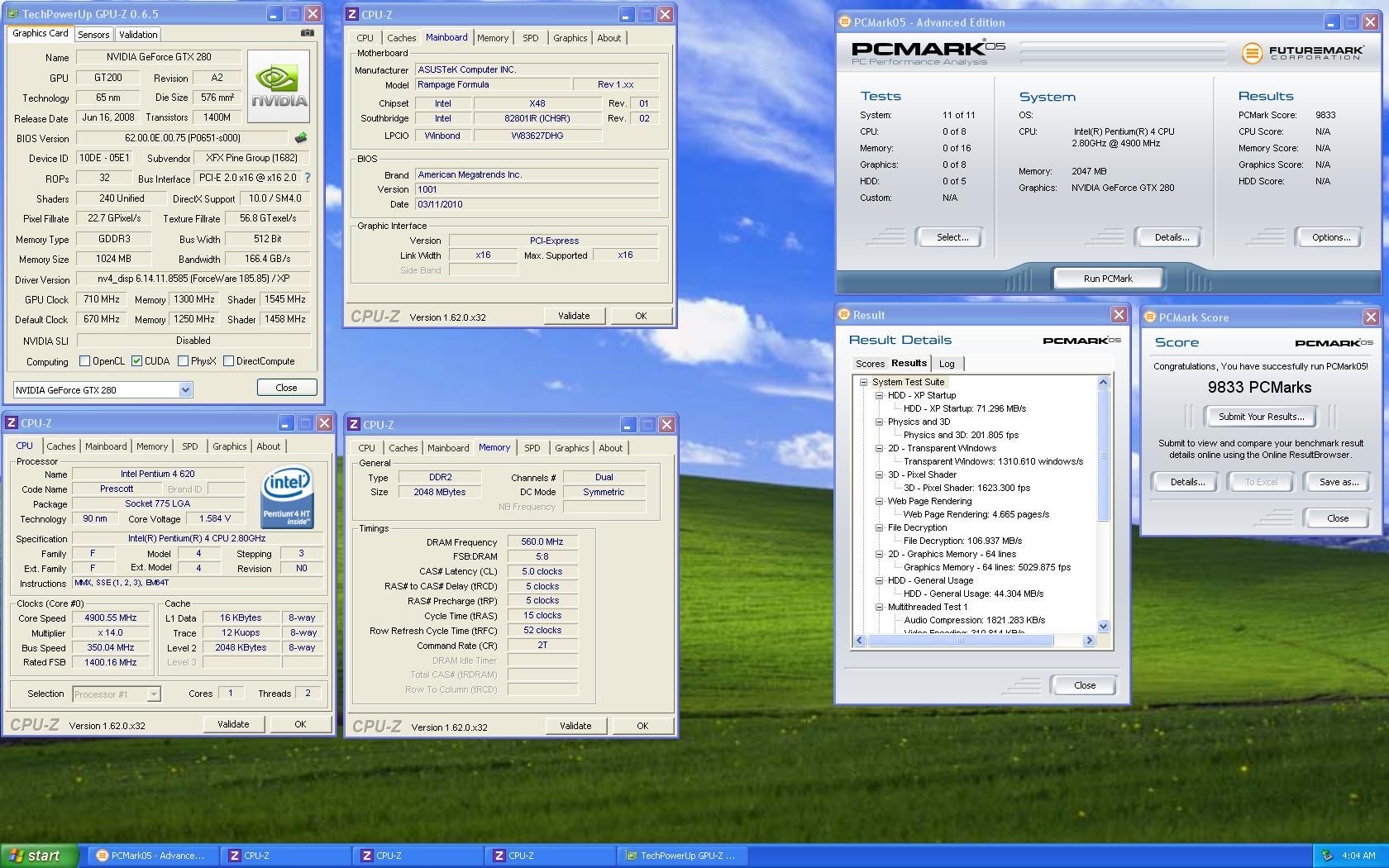Click Save as... in the PCMark Score window

tap(1339, 482)
